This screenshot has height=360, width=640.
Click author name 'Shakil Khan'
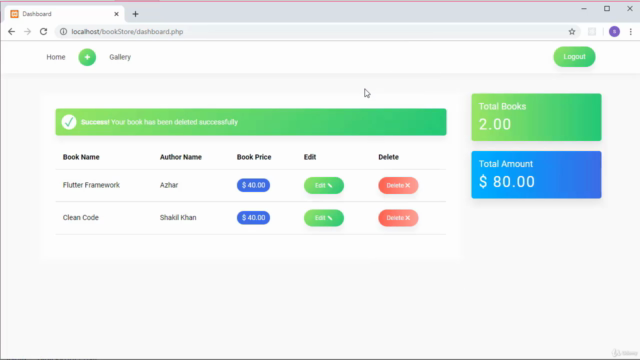[x=178, y=218]
